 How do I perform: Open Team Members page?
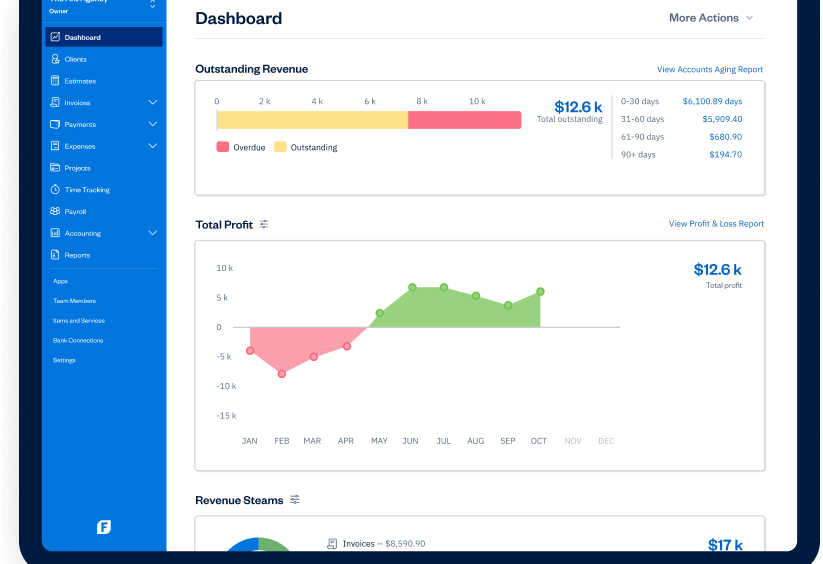74,301
